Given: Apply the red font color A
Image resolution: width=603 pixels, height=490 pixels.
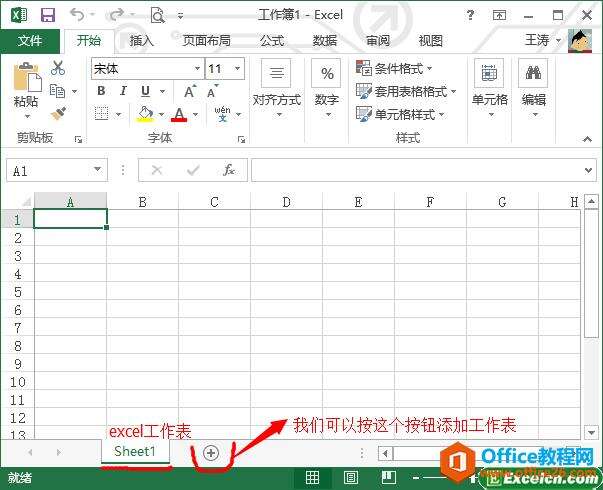Looking at the screenshot, I should pos(179,114).
